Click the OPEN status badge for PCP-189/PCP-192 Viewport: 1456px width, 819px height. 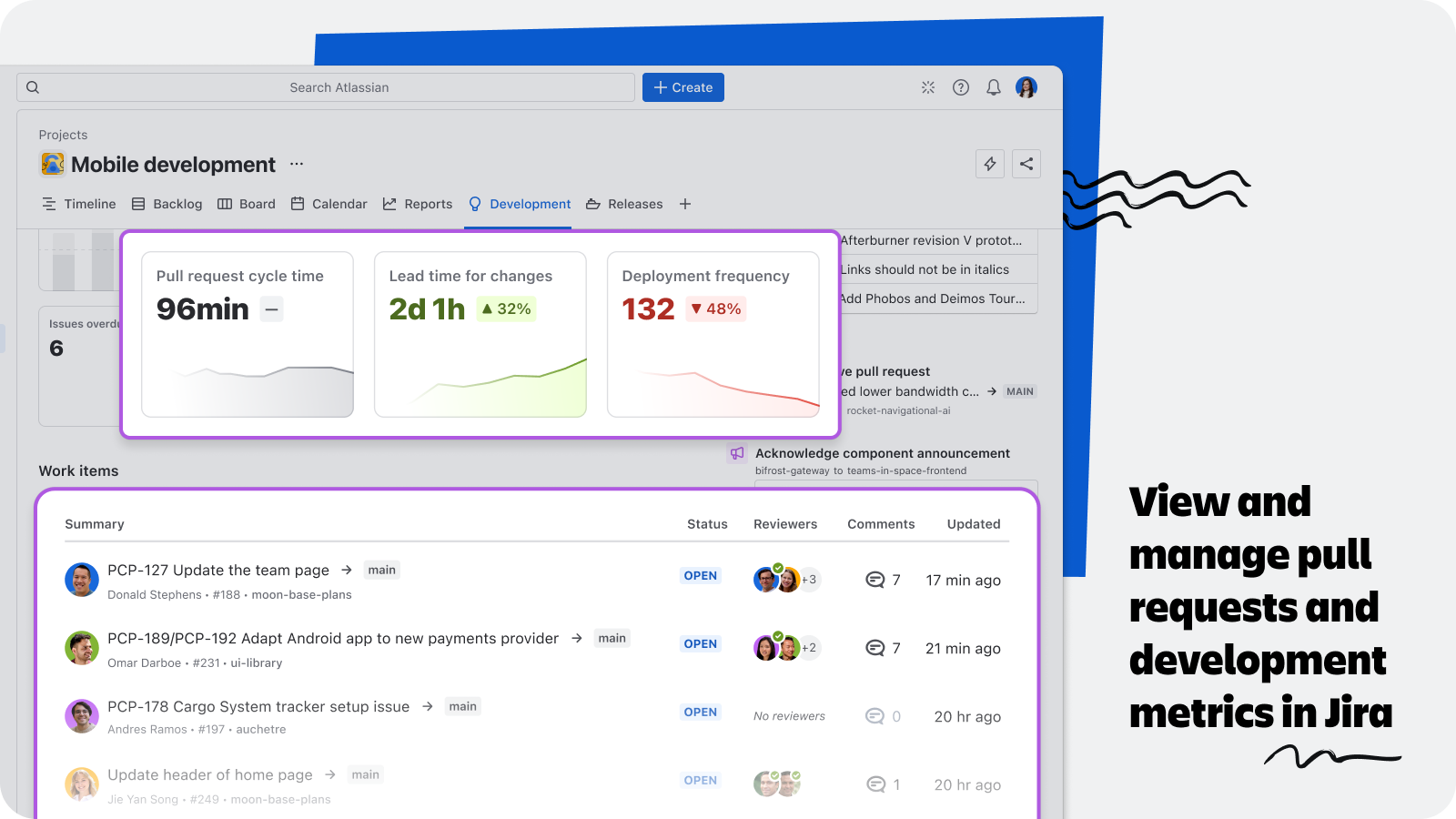pyautogui.click(x=701, y=643)
